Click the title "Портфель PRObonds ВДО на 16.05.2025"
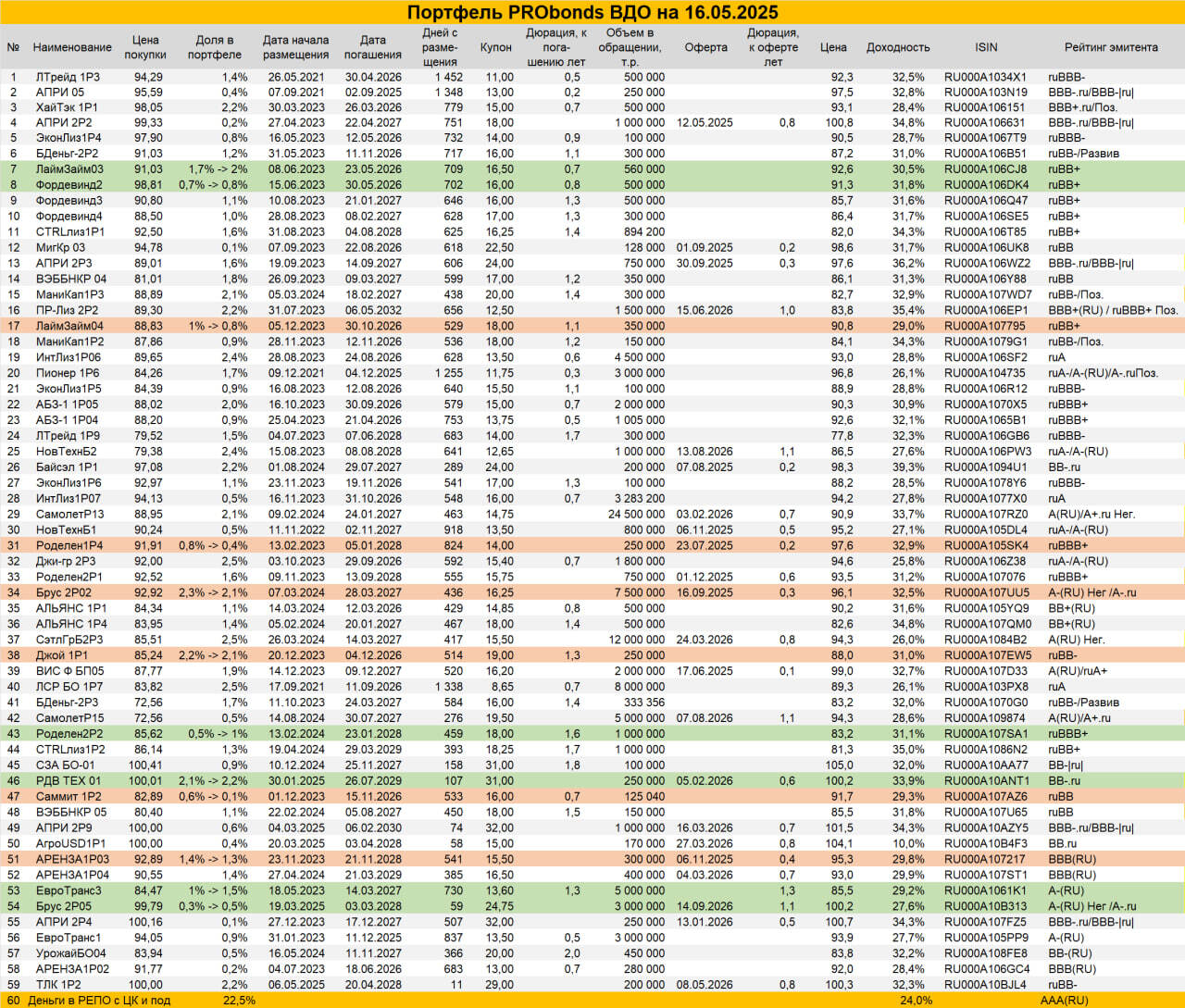Screen dimensions: 1185x1008 point(592,12)
